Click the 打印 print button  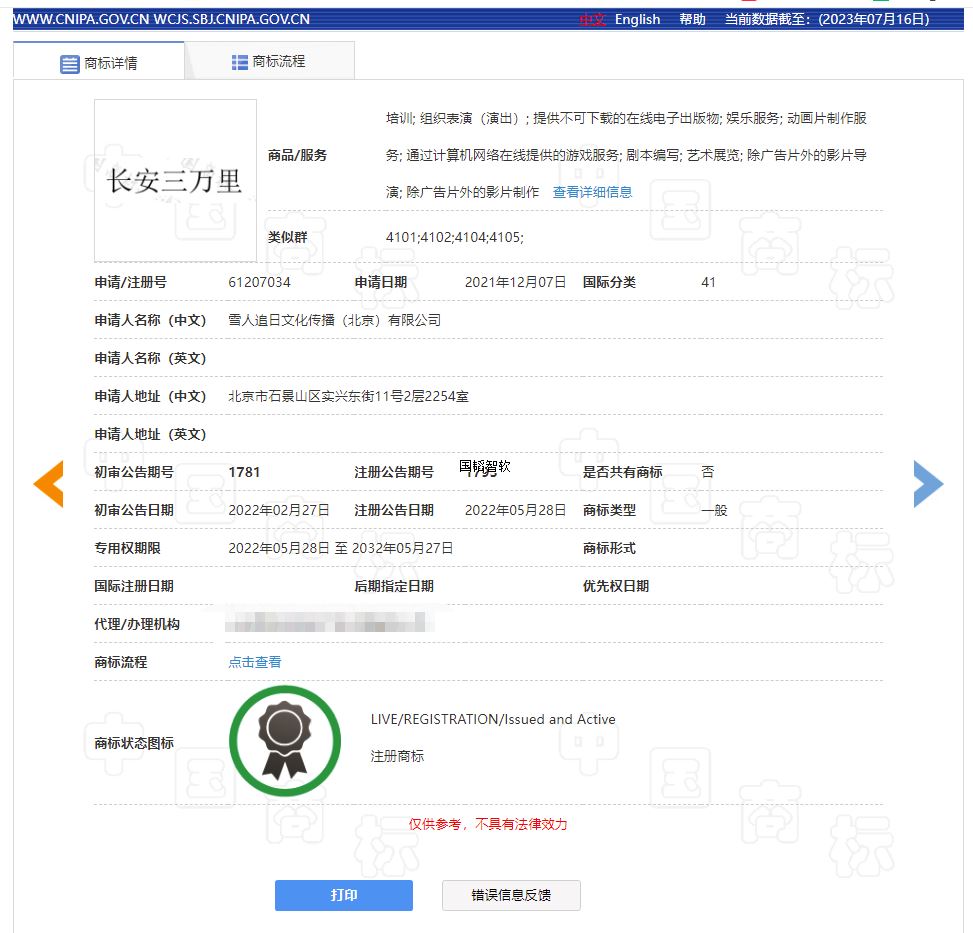point(344,895)
